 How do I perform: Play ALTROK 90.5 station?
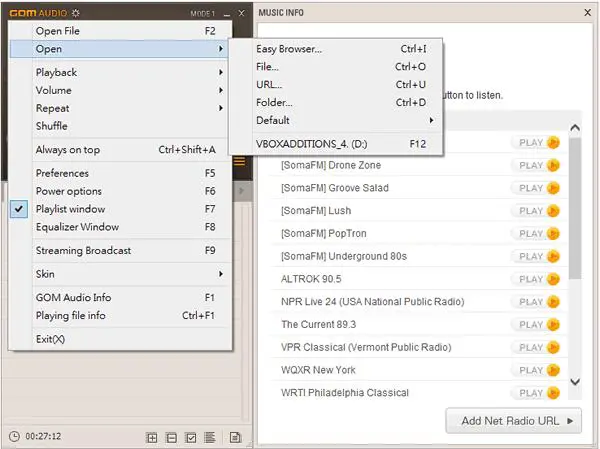coord(535,279)
